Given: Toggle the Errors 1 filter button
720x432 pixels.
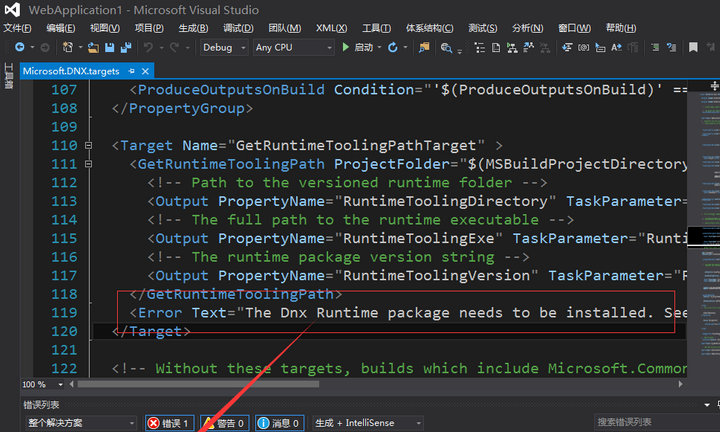Looking at the screenshot, I should click(x=169, y=423).
